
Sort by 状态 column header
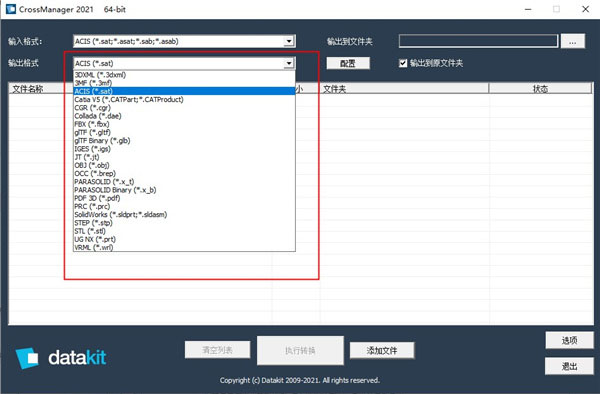tap(540, 89)
